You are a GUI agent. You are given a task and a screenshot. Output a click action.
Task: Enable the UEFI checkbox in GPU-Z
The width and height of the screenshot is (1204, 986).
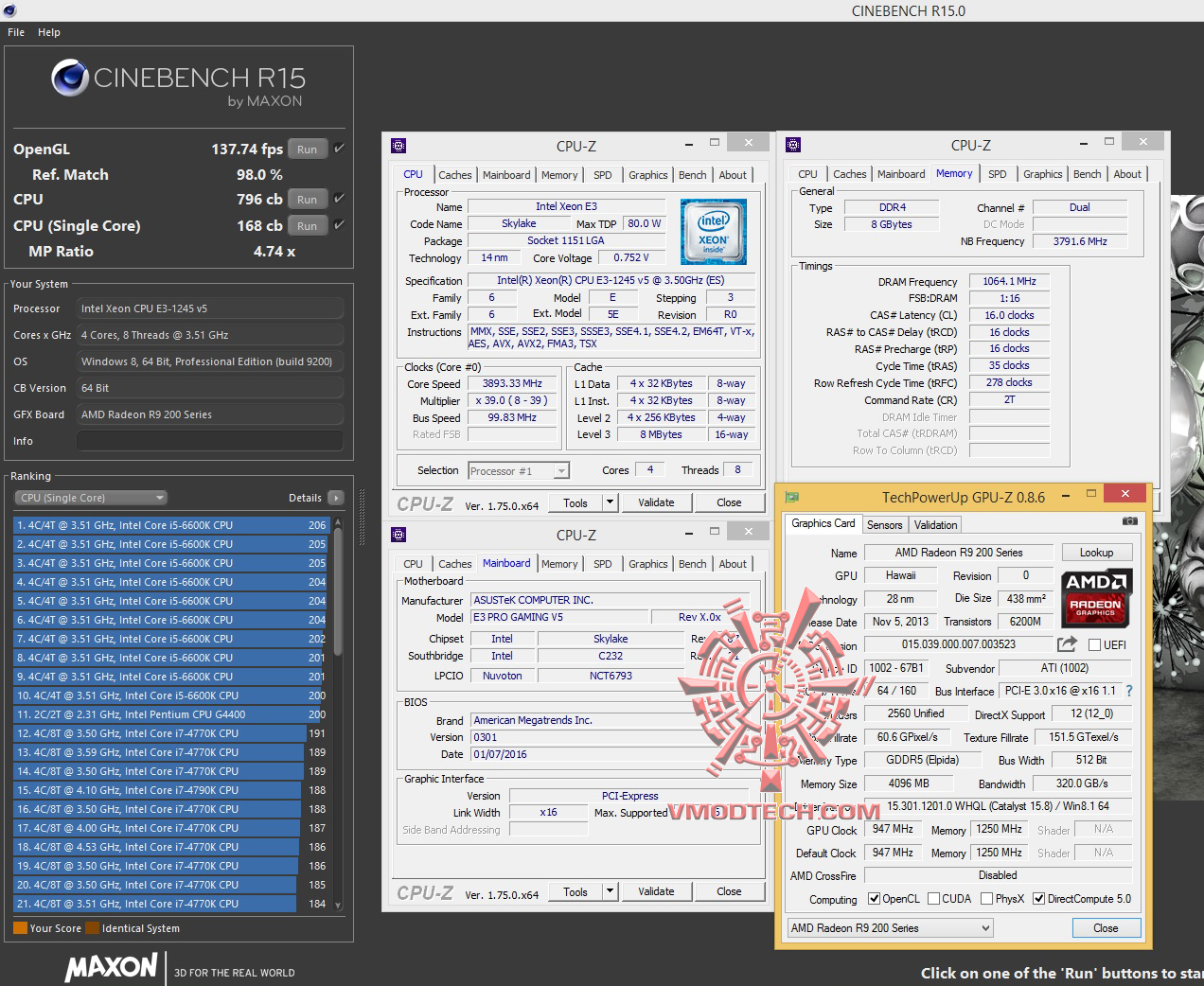(x=1095, y=645)
